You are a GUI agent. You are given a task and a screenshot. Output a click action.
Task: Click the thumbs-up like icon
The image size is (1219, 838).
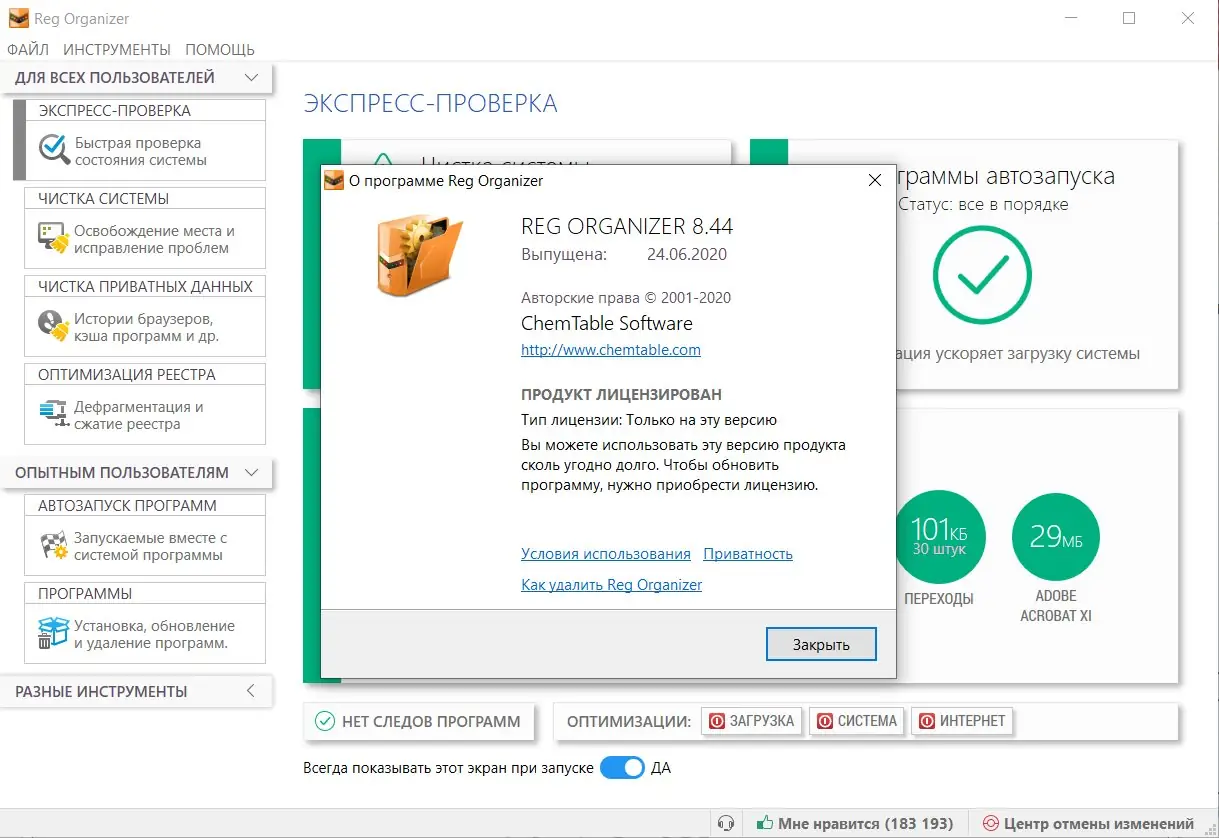(765, 823)
